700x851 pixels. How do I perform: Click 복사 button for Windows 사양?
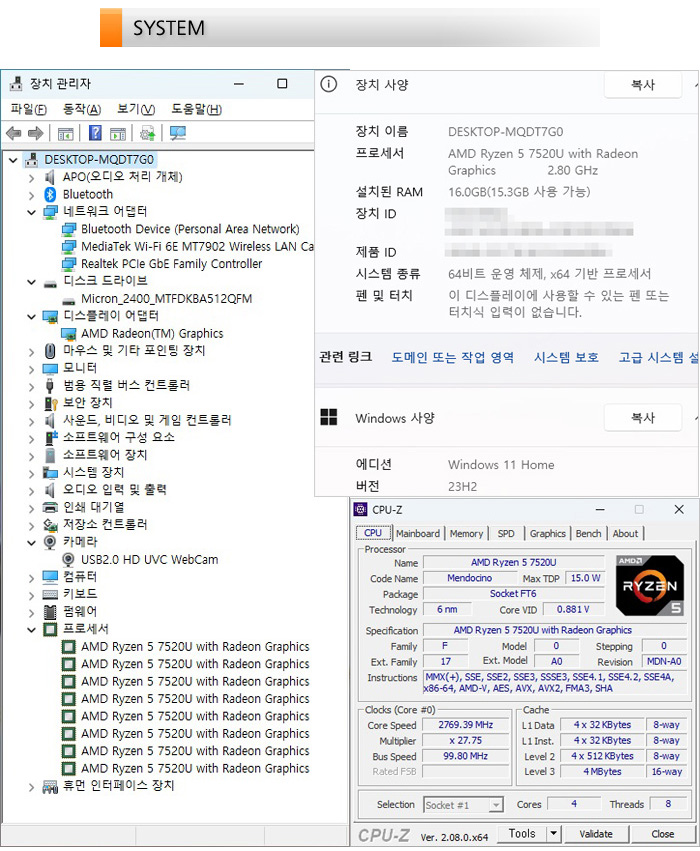pos(642,418)
